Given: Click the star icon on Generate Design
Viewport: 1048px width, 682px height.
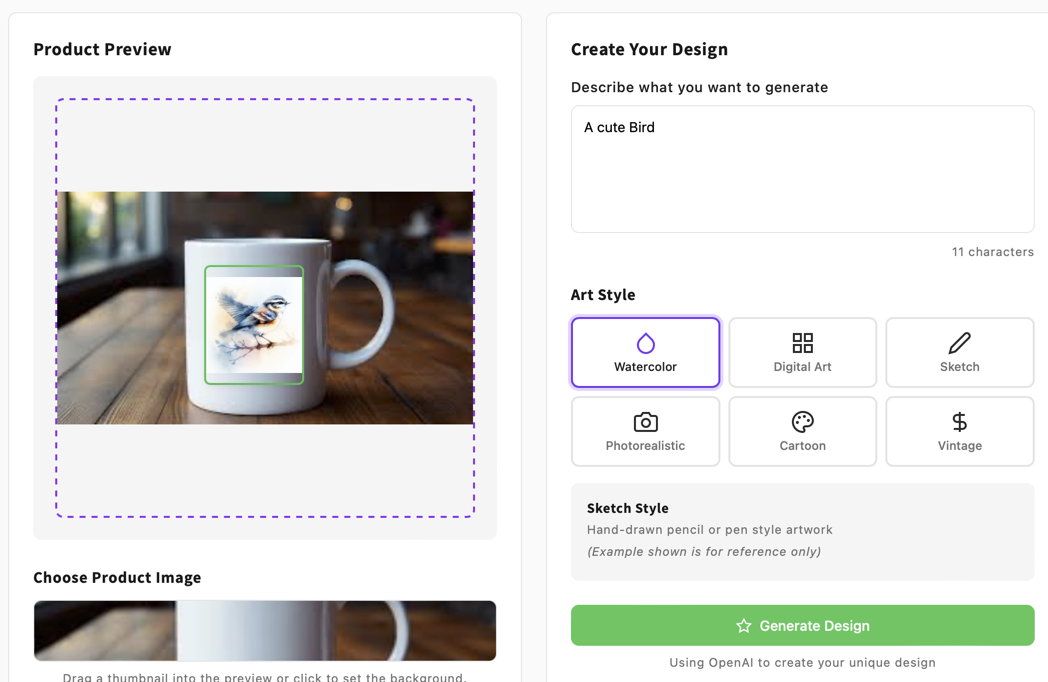Looking at the screenshot, I should [743, 626].
